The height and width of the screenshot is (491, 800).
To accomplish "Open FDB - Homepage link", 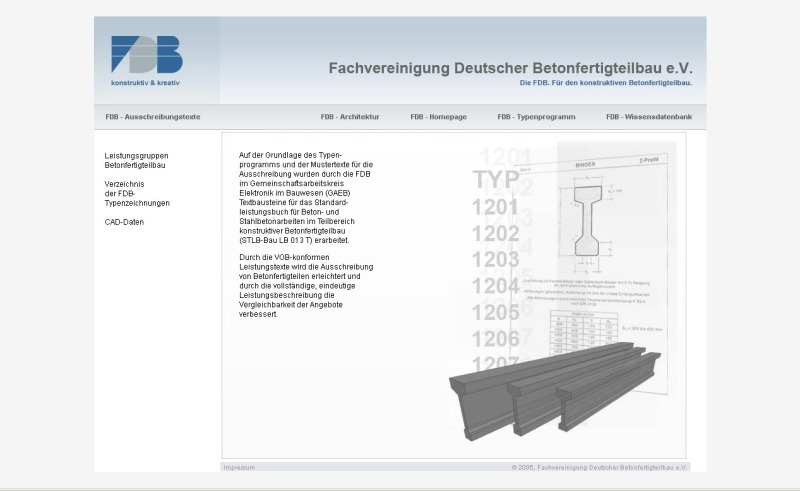I will click(x=439, y=117).
